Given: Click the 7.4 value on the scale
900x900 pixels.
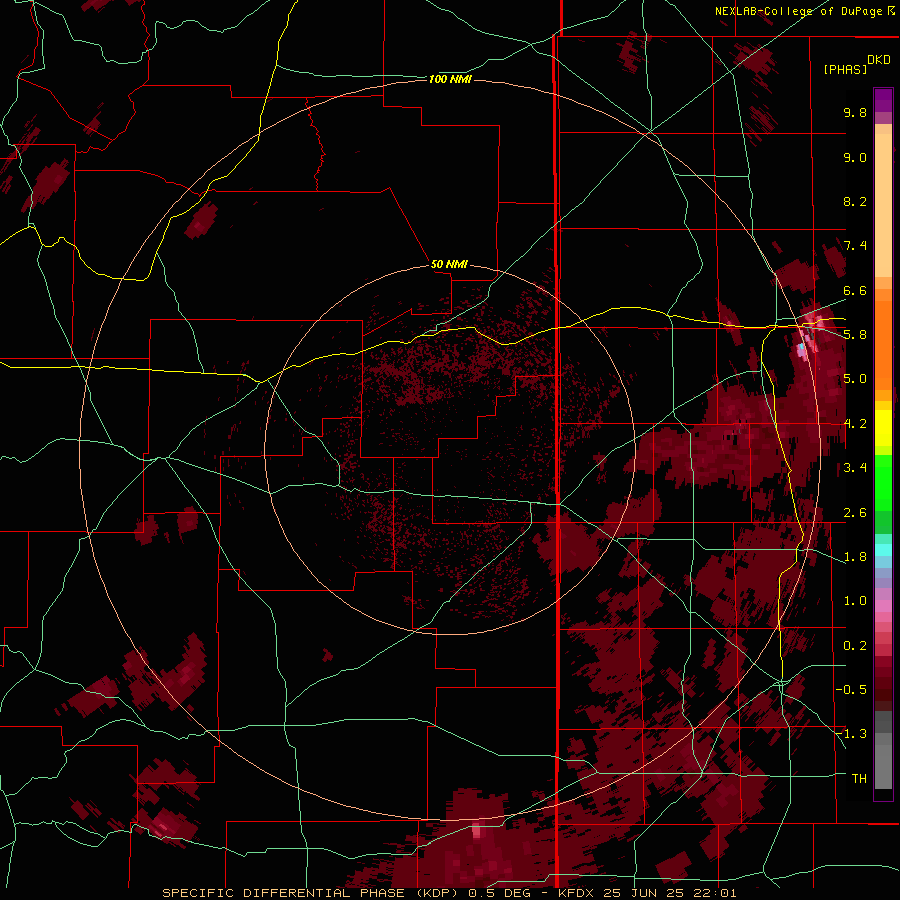Looking at the screenshot, I should click(x=855, y=246).
